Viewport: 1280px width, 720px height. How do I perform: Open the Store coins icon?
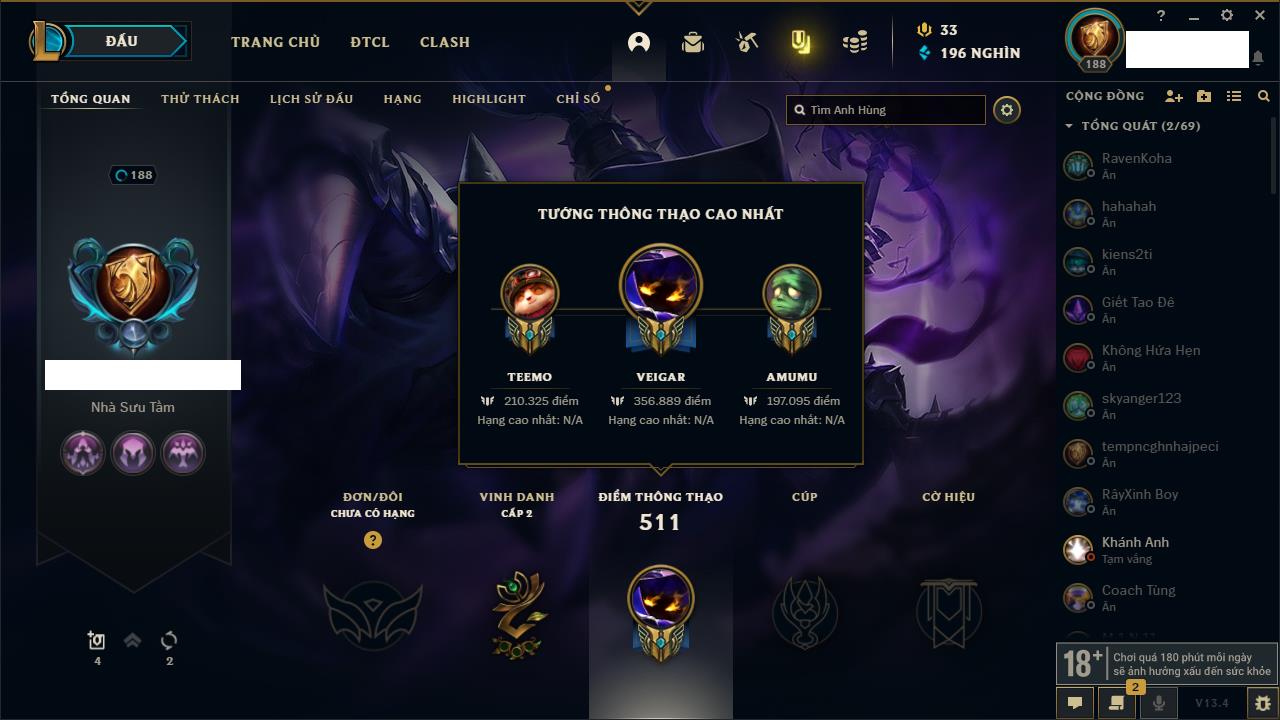click(x=854, y=42)
